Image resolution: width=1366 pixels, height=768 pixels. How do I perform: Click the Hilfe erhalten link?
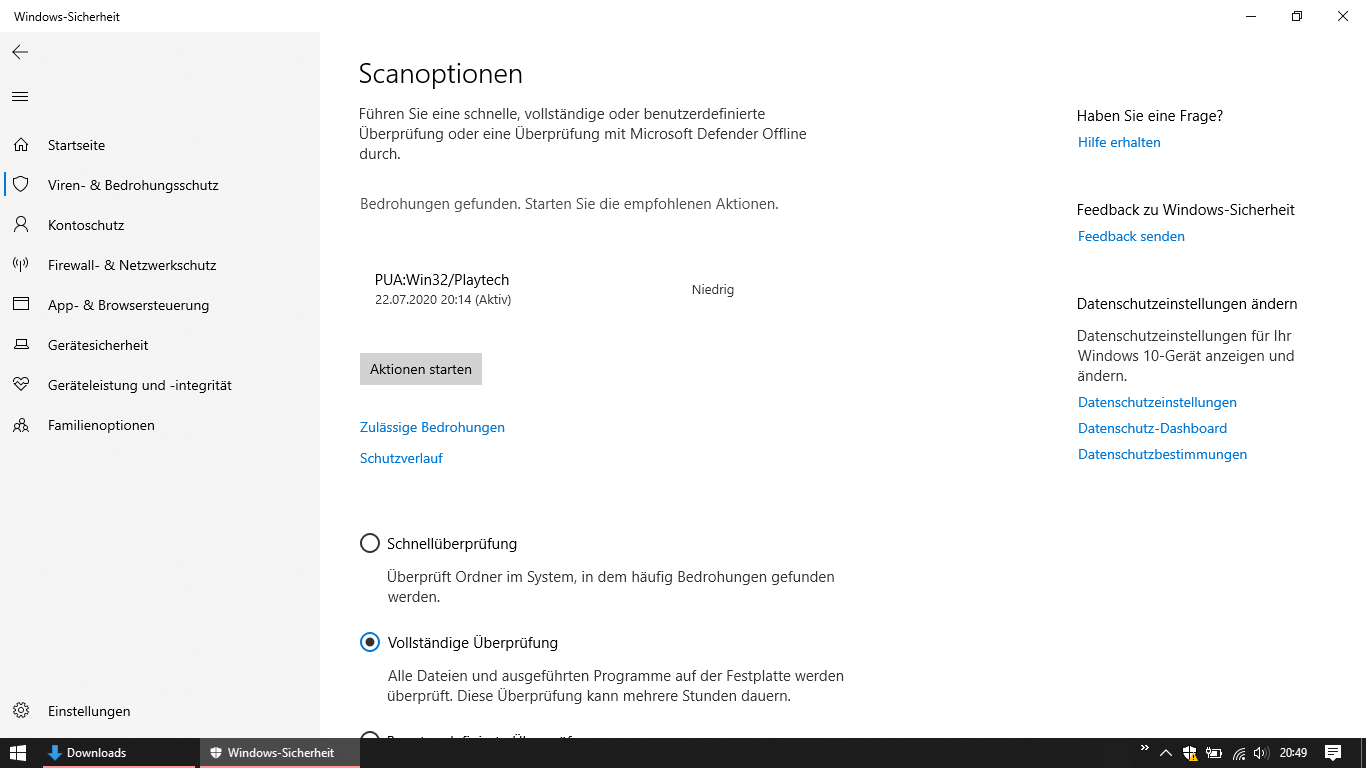pos(1119,142)
